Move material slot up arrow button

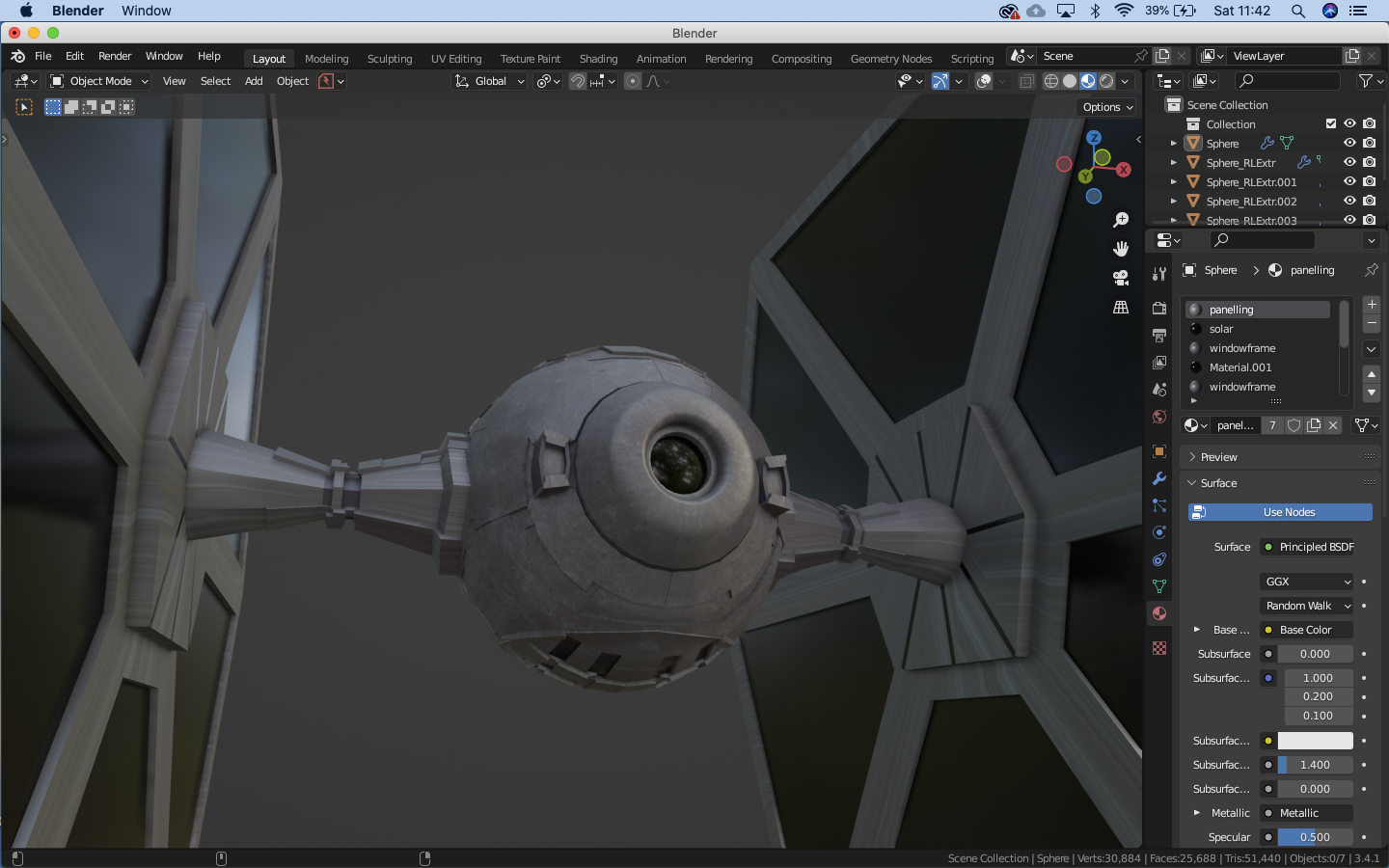pos(1371,374)
